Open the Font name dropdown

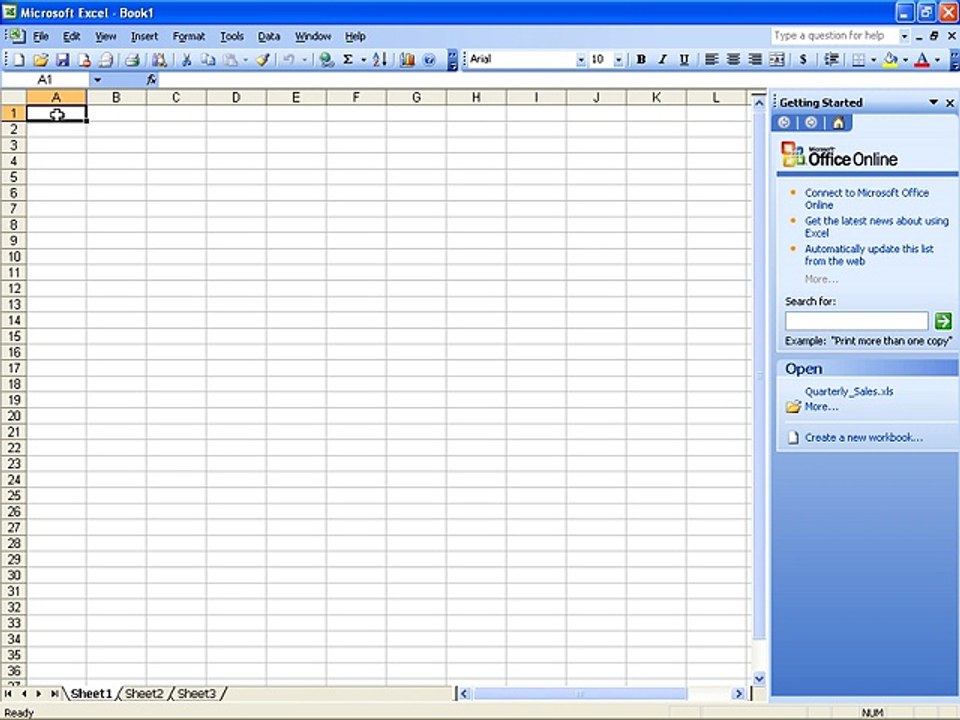(580, 60)
